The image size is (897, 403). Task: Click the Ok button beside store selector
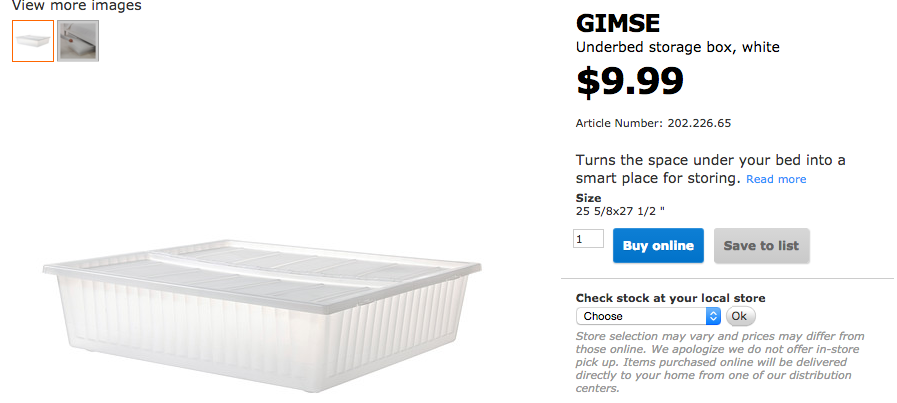[740, 316]
